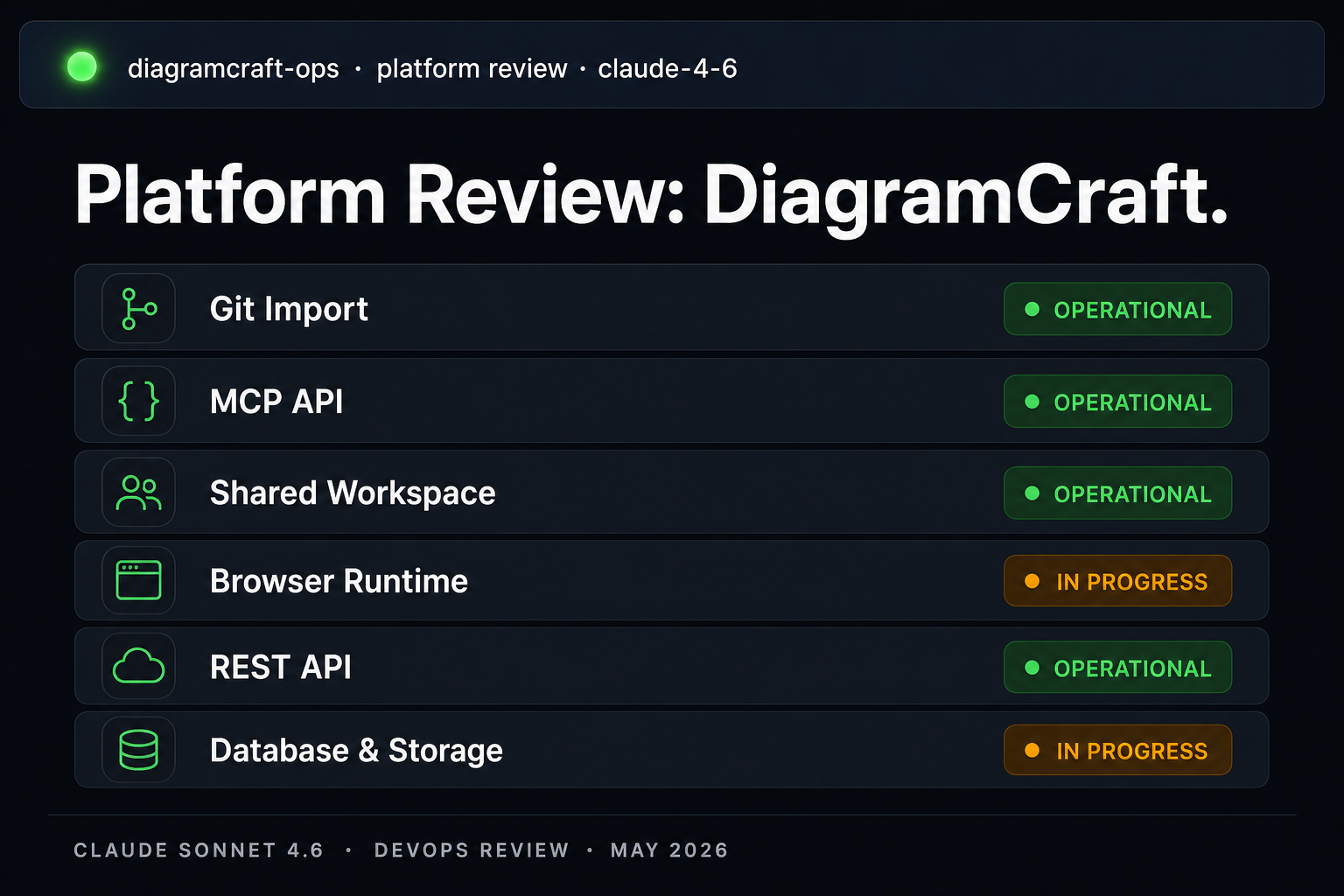Select the "Browser Runtime" label
This screenshot has height=896, width=1344.
point(339,581)
